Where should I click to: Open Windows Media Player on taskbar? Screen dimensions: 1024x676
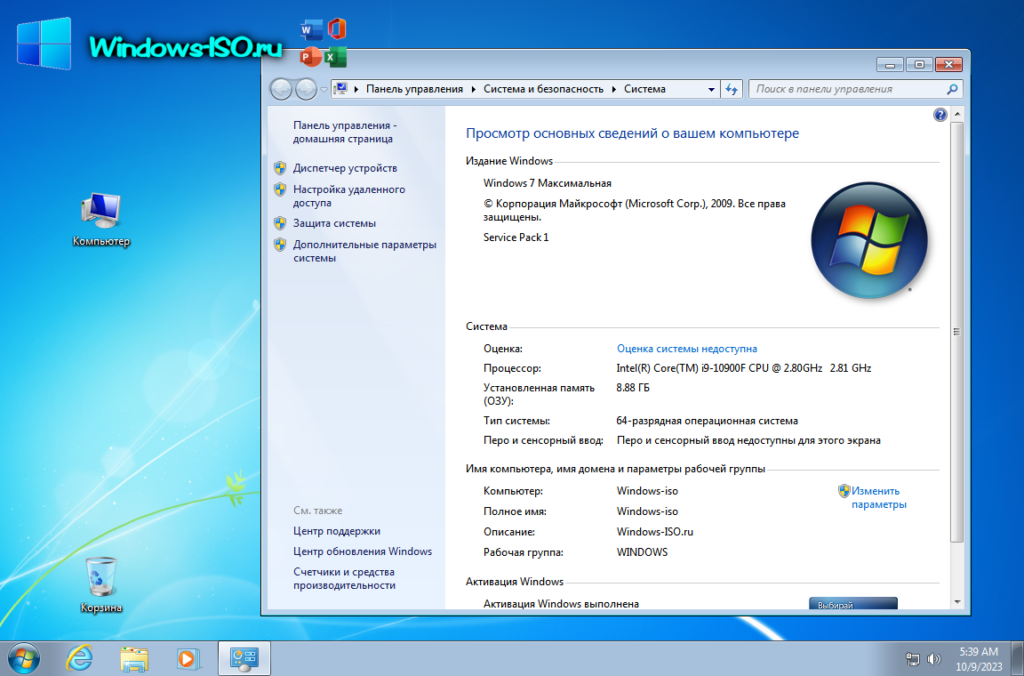click(x=187, y=658)
